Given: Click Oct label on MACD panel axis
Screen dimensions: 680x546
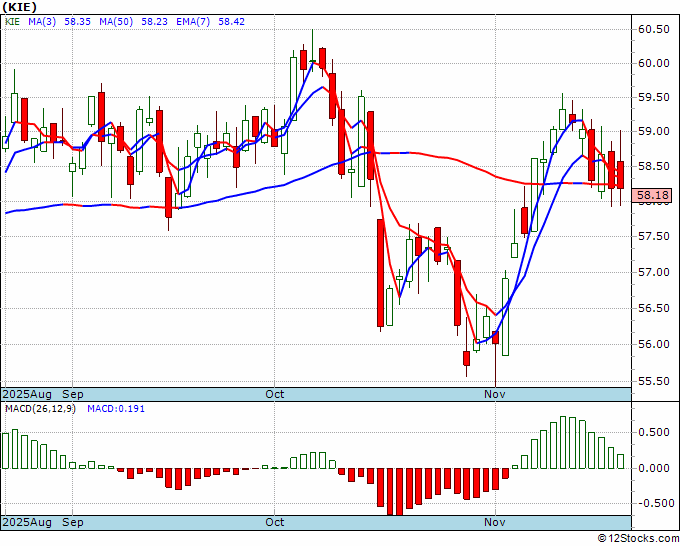Looking at the screenshot, I should pos(275,522).
